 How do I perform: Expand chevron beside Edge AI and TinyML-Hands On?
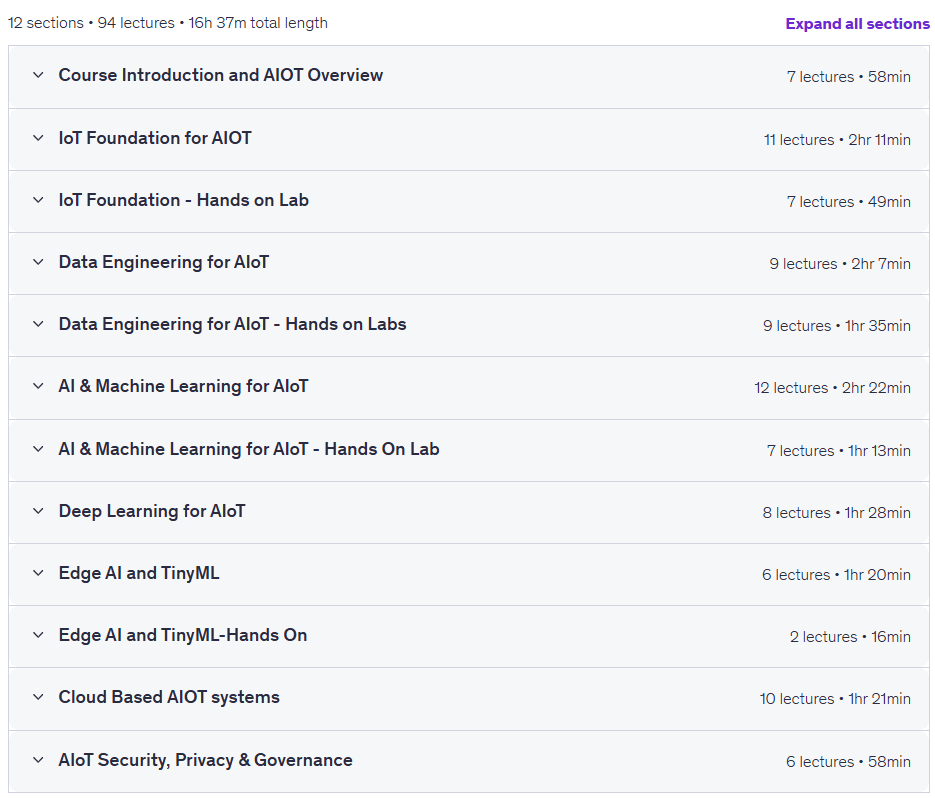[x=38, y=635]
